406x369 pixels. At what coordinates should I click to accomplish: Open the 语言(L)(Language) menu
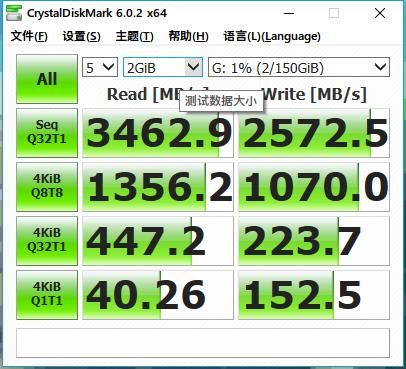pos(272,36)
